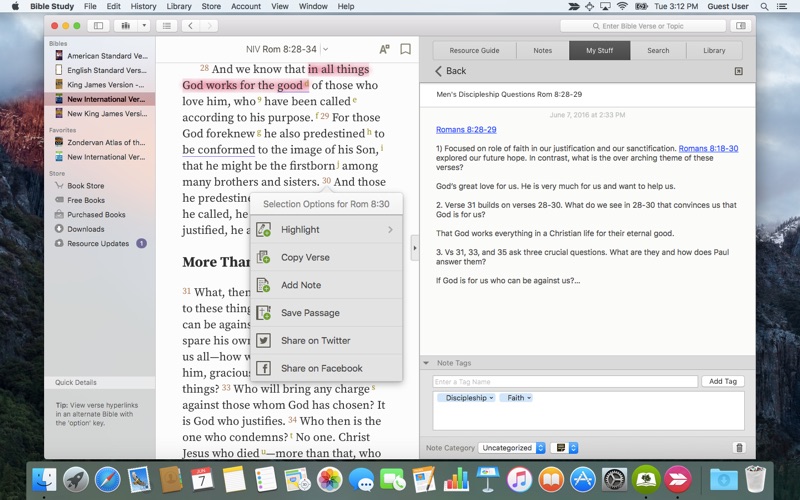800x500 pixels.
Task: Go back with the toolbar left arrow
Action: 190,26
